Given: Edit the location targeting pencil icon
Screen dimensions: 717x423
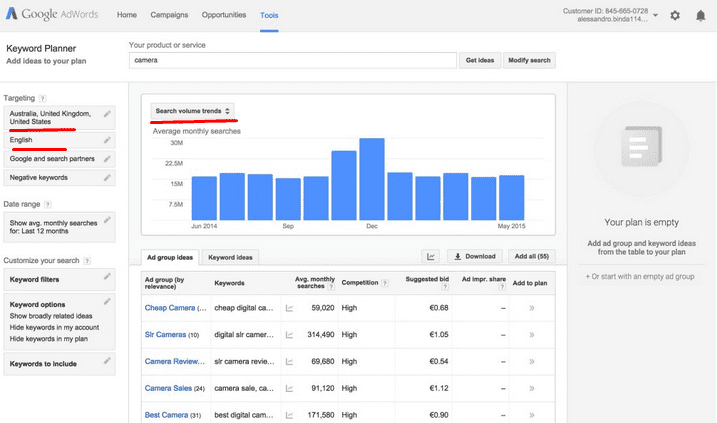Looking at the screenshot, I should tap(107, 114).
